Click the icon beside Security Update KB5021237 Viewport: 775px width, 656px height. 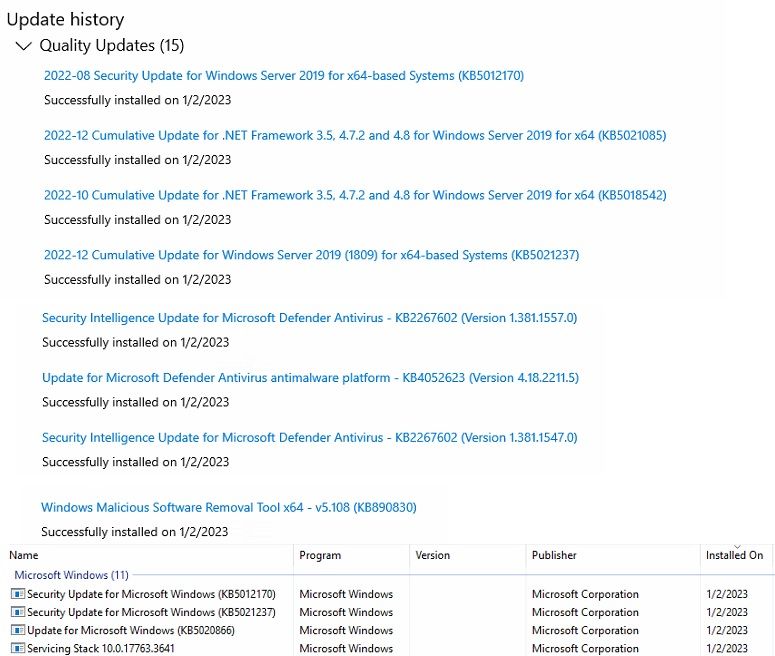point(18,612)
